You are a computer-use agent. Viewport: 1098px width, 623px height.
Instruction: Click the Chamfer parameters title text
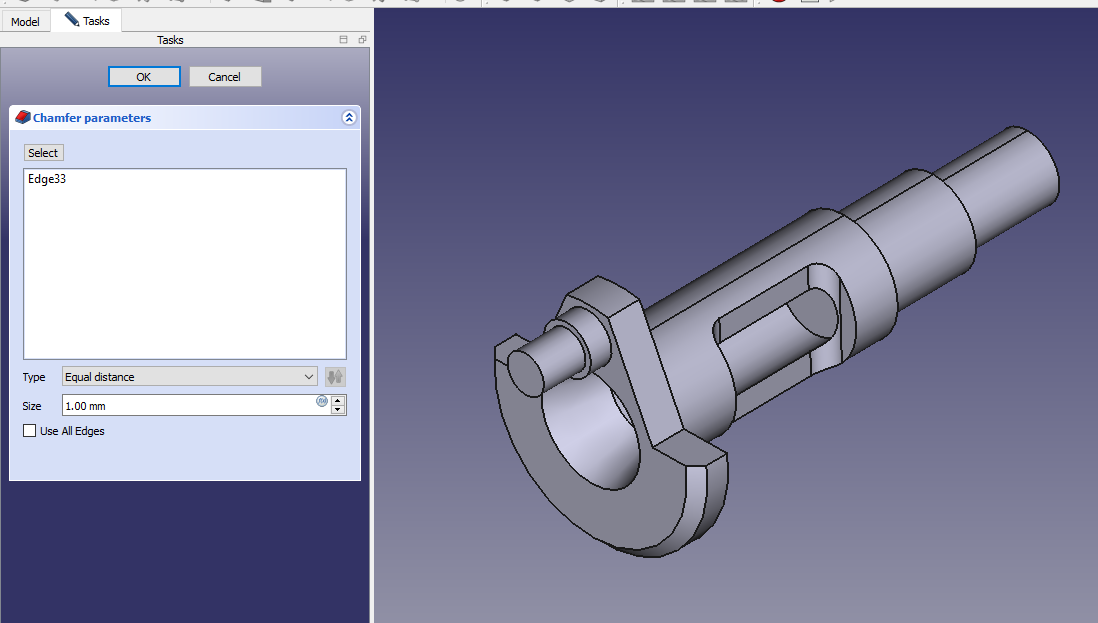(92, 118)
